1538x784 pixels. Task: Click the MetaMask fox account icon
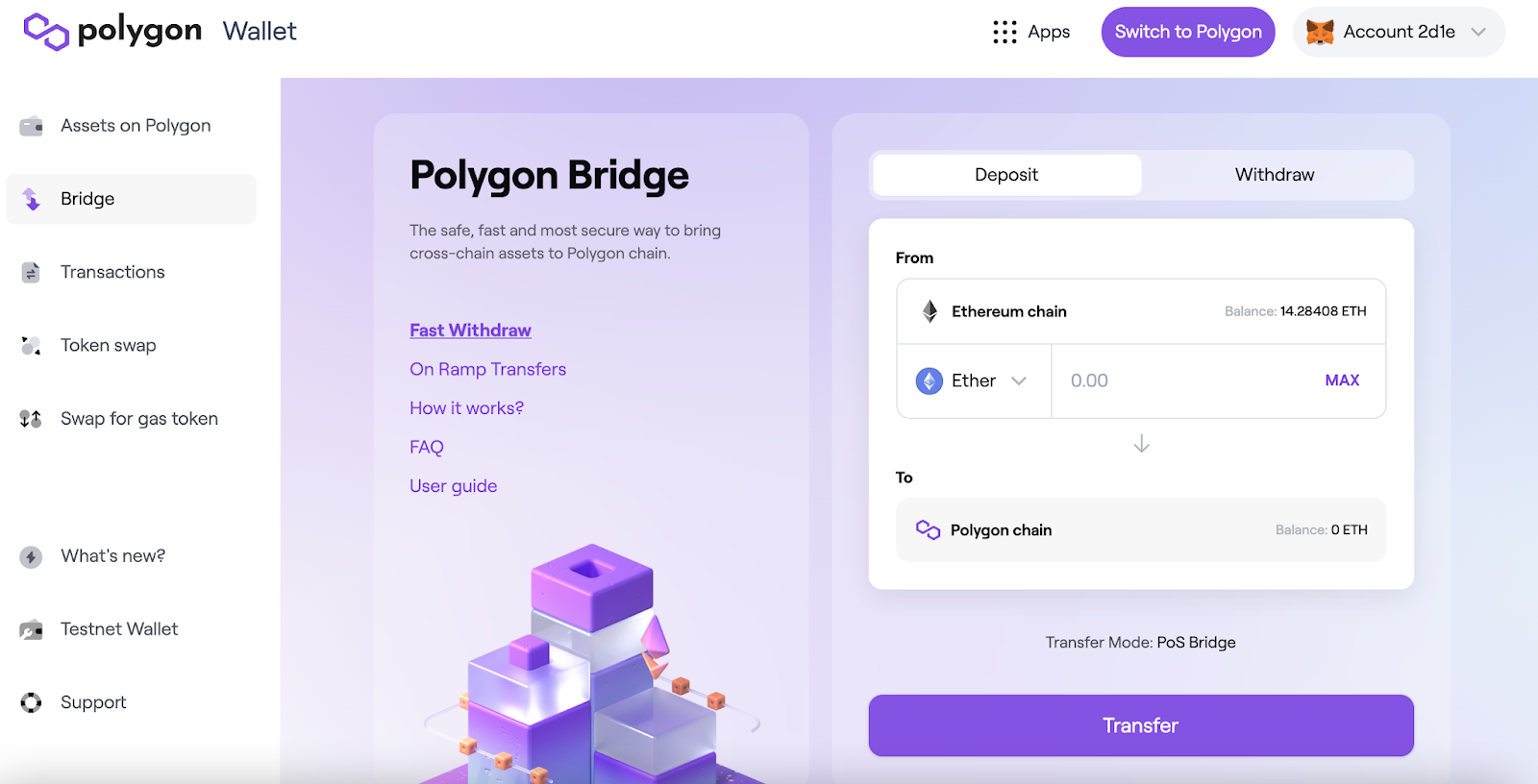tap(1320, 32)
